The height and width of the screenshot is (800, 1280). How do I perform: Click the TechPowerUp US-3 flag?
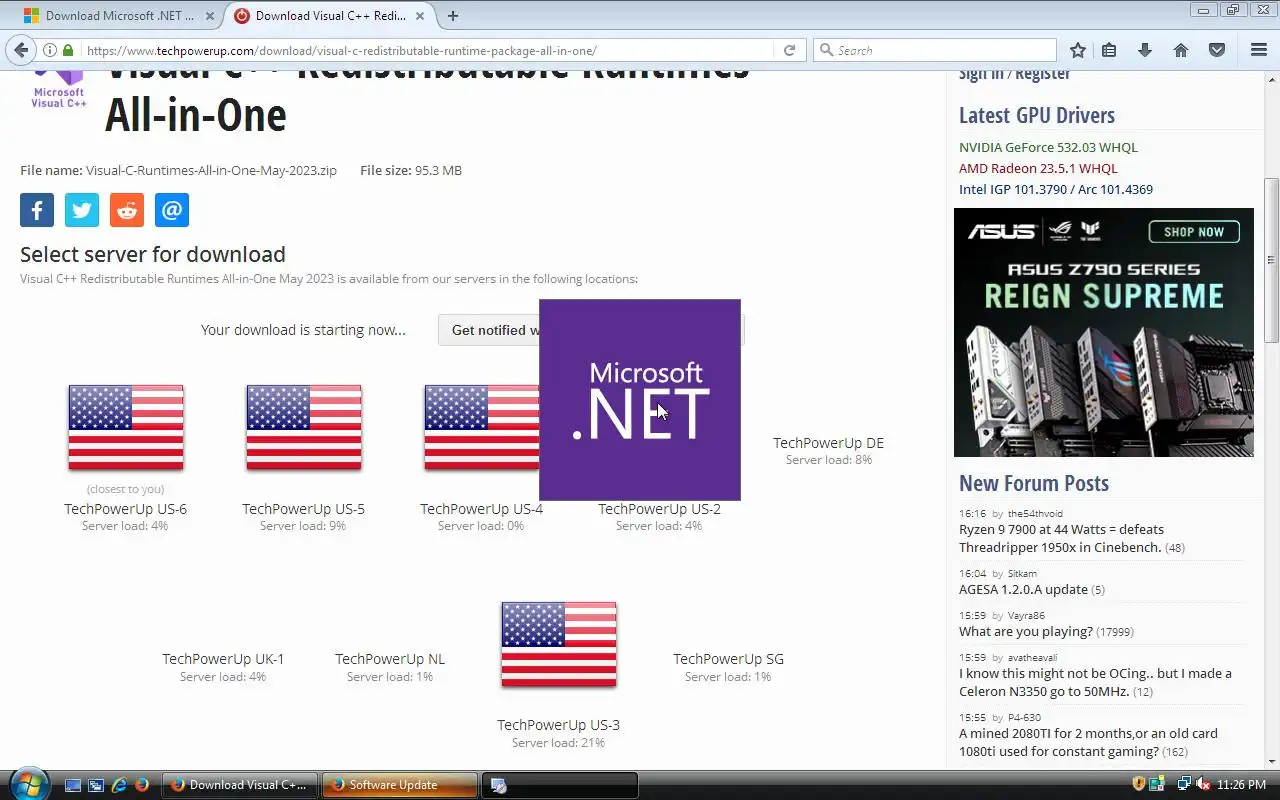[559, 644]
